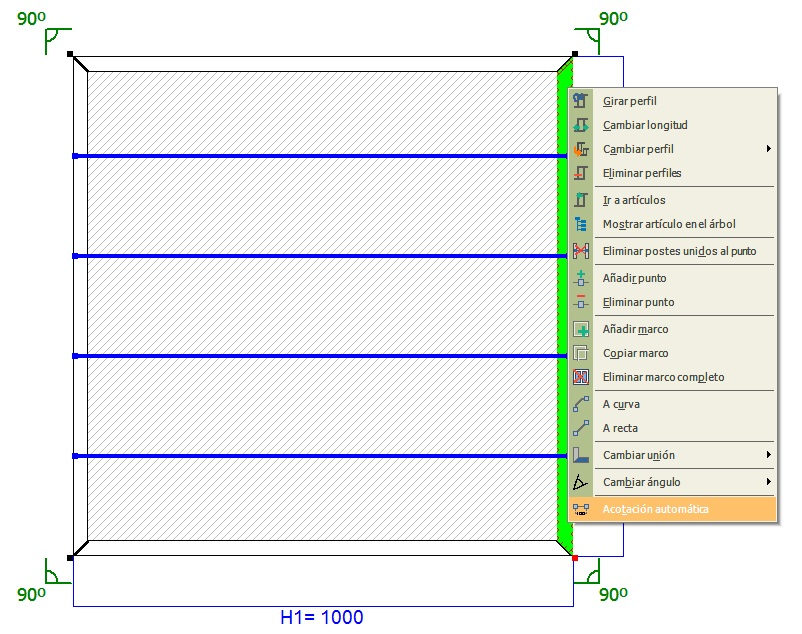Screen dimensions: 802x634
Task: Expand the Cambiar ángulo submenu
Action: coord(673,482)
